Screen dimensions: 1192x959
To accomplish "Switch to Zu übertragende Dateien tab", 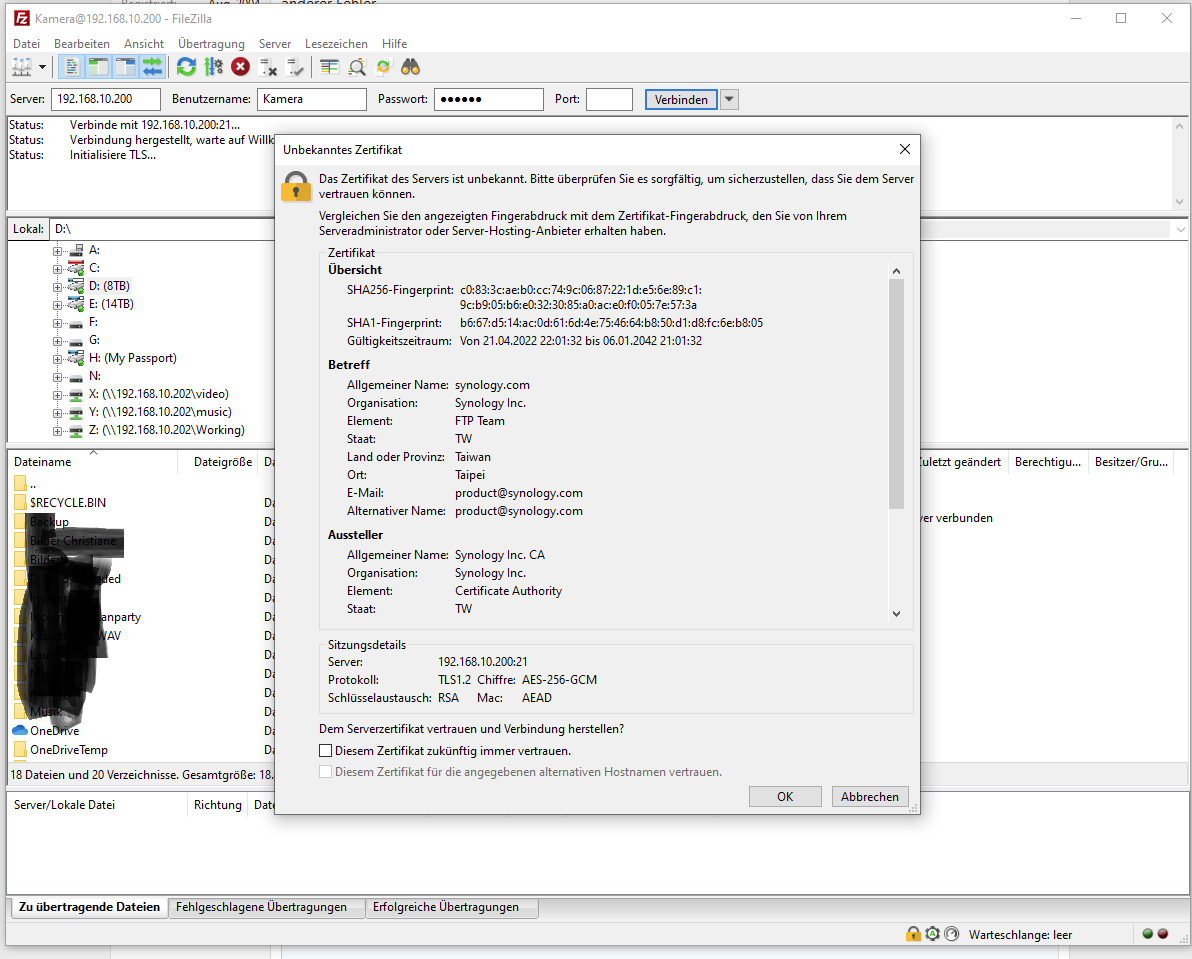I will [x=89, y=907].
